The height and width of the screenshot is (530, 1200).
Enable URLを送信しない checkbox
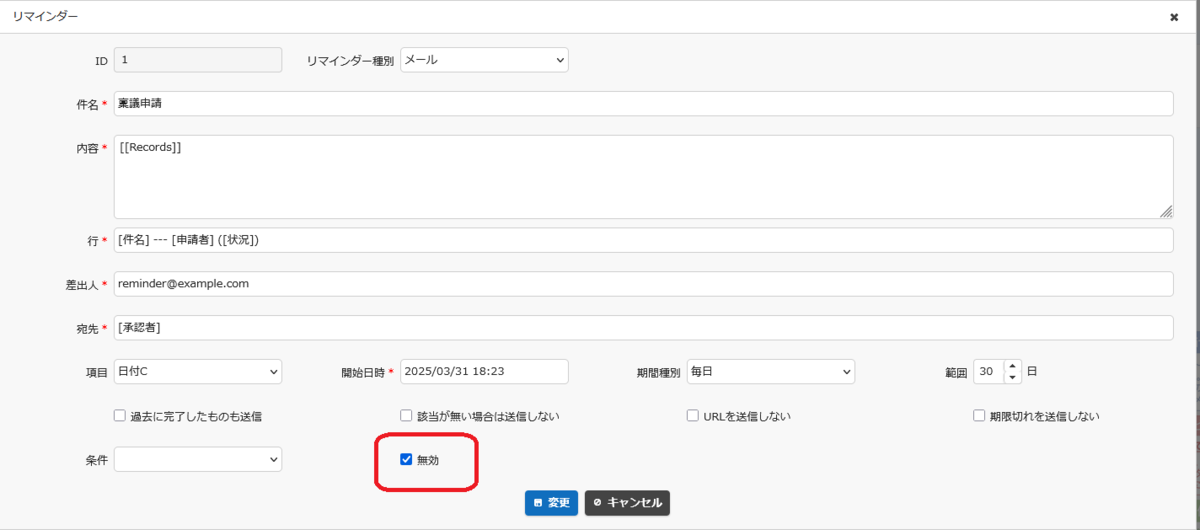(x=692, y=415)
